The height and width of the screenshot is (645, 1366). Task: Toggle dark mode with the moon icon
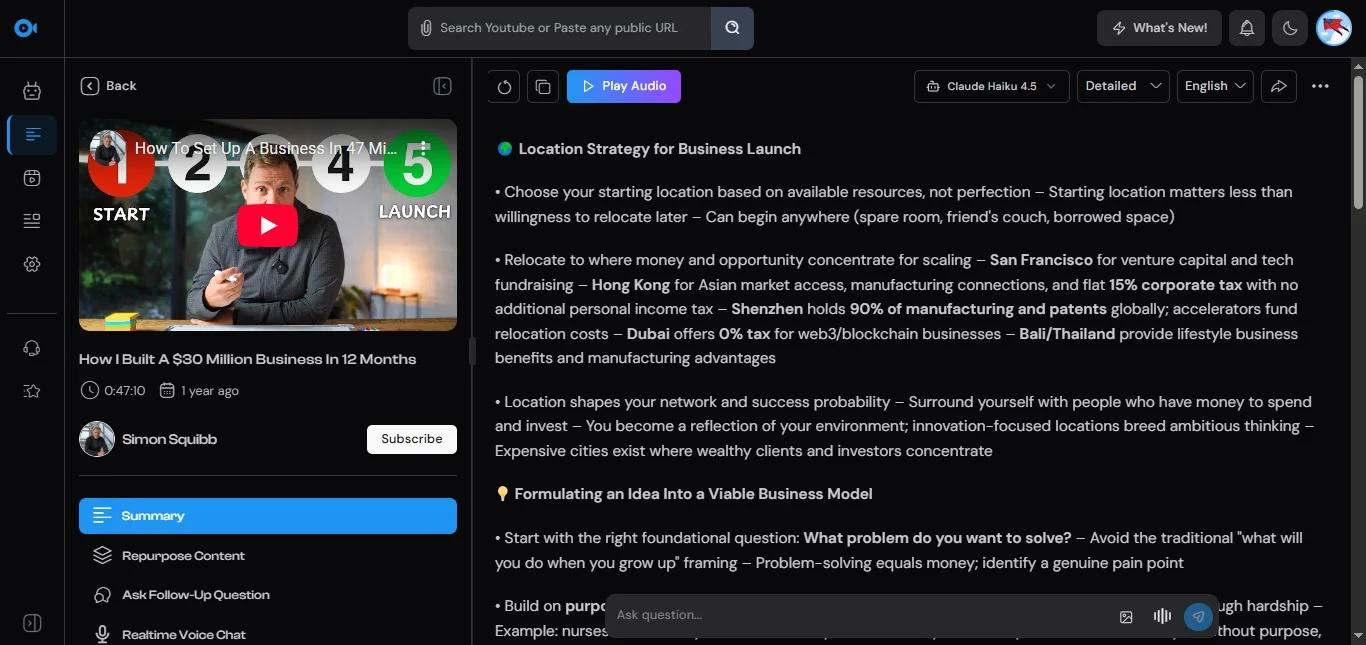(x=1290, y=28)
